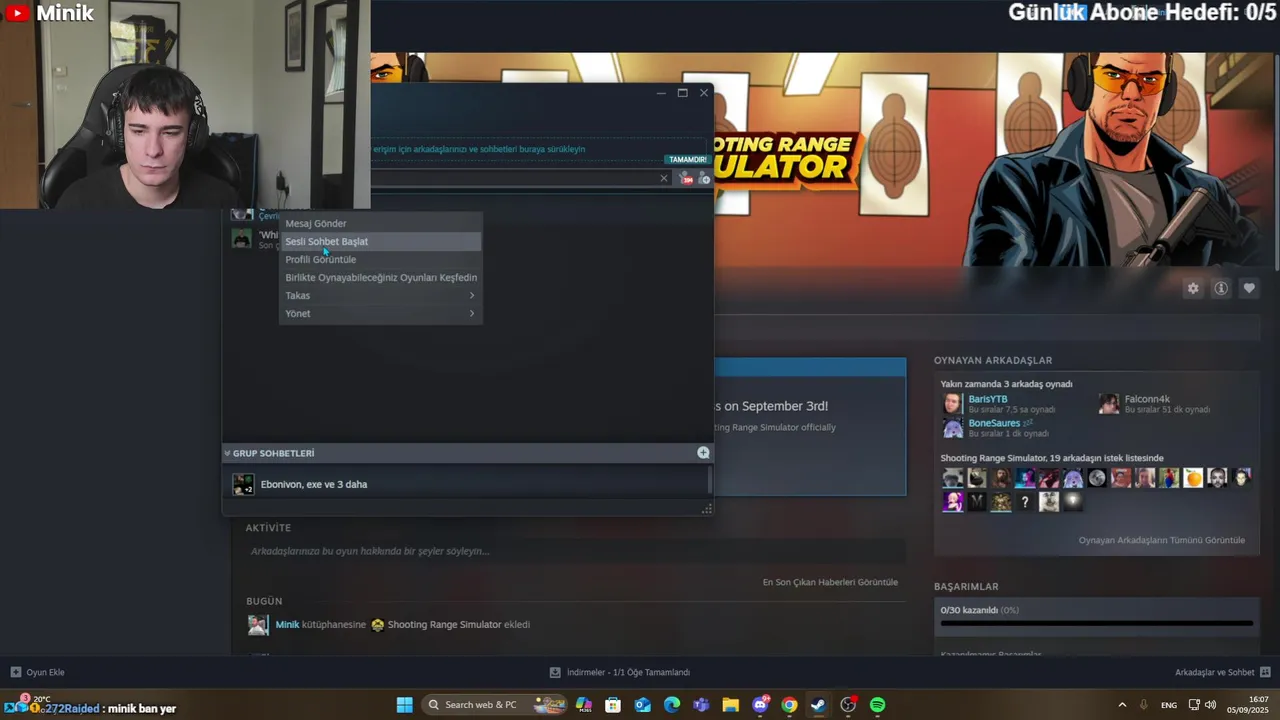Click En Son Çıkan Haberleri Görüntüle link

click(x=830, y=582)
